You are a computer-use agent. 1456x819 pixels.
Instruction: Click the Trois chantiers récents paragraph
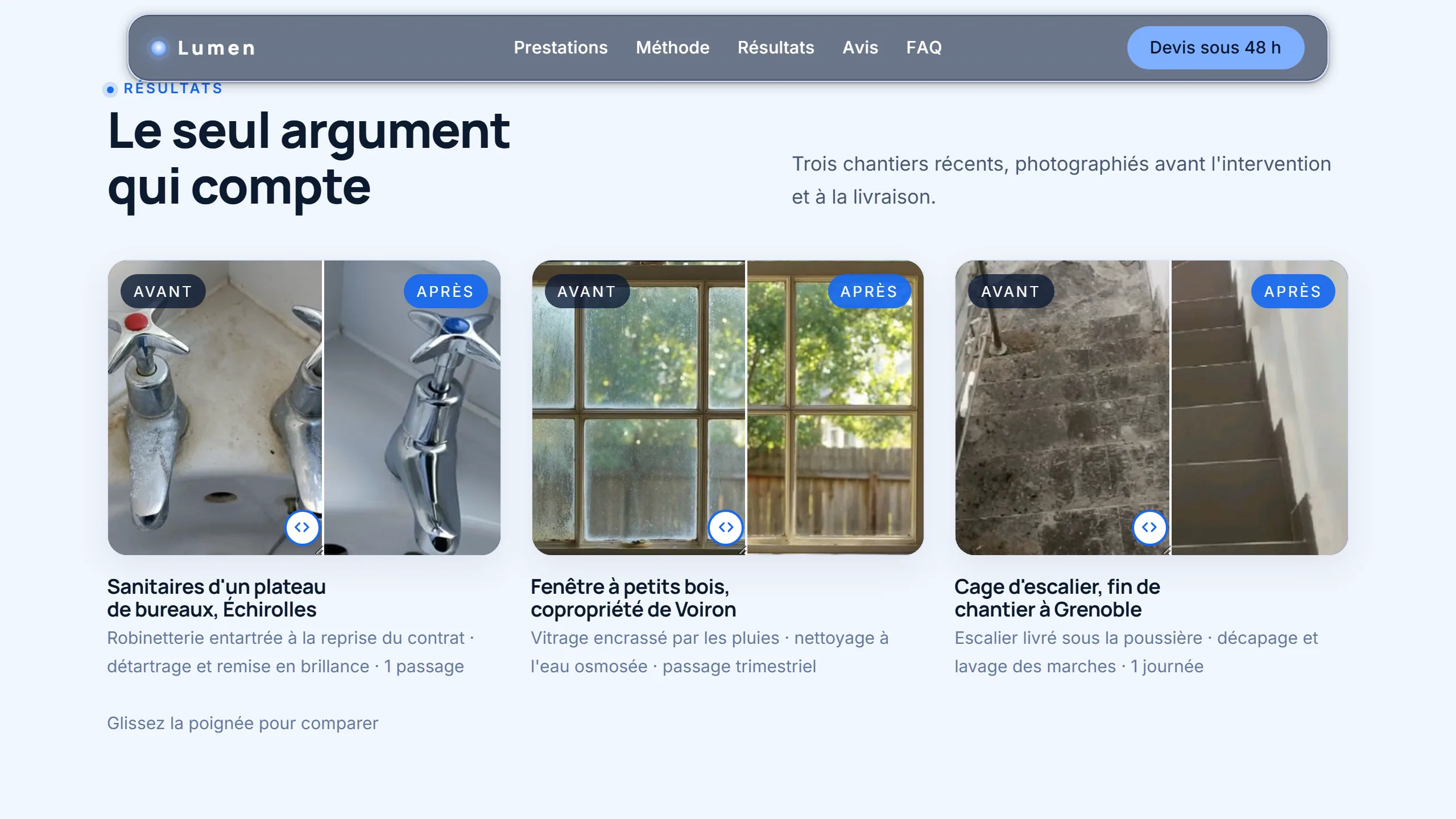coord(1061,180)
